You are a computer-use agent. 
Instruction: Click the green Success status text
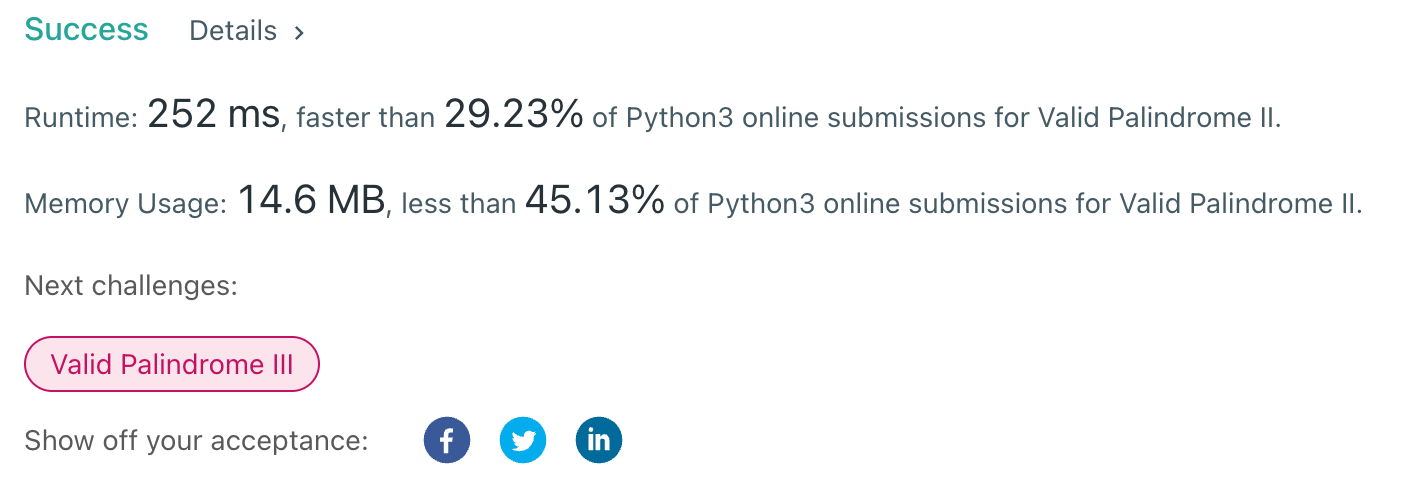click(x=86, y=30)
